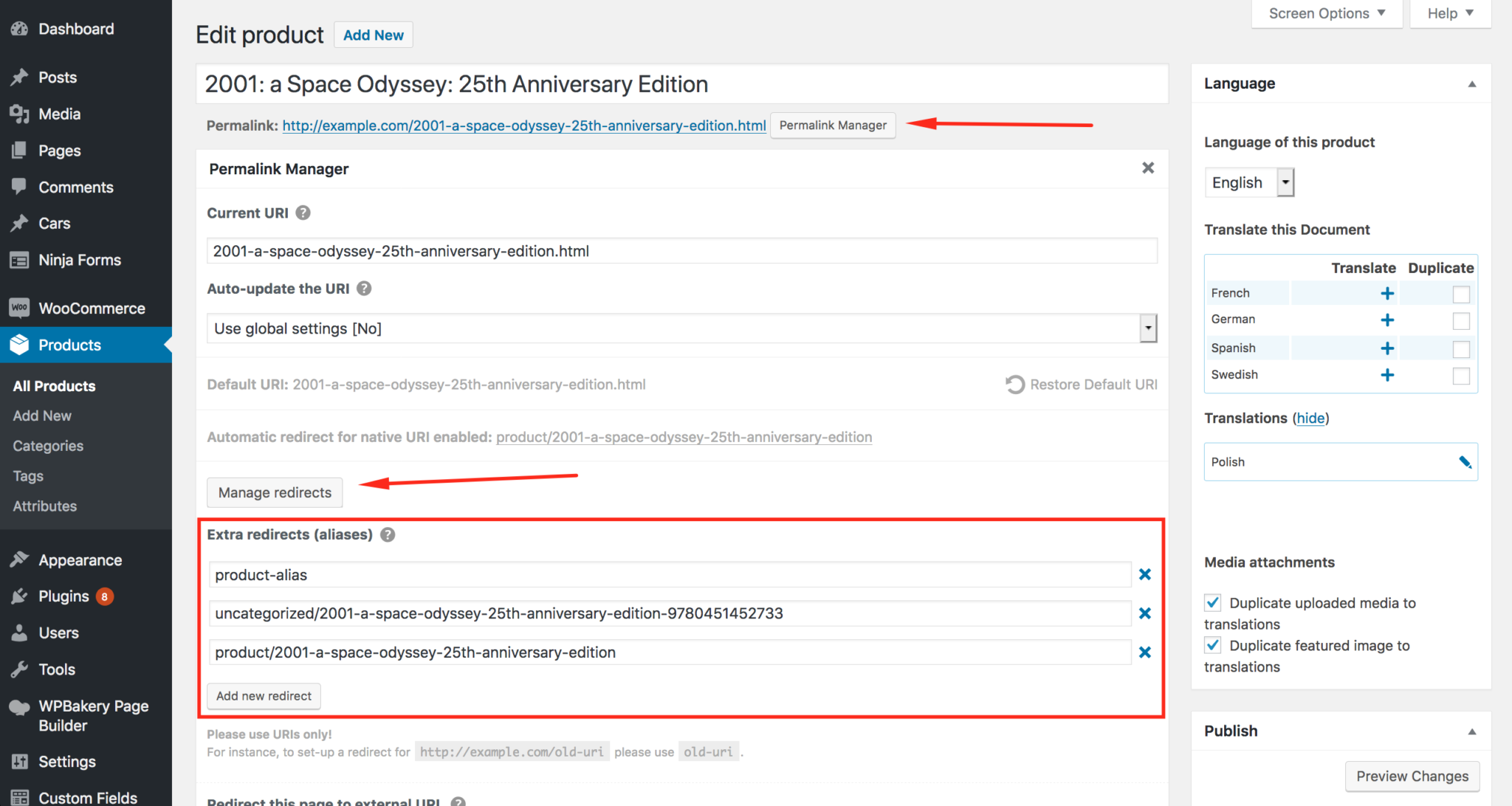The height and width of the screenshot is (806, 1512).
Task: Click the WPBakery Page Builder icon
Action: [19, 706]
